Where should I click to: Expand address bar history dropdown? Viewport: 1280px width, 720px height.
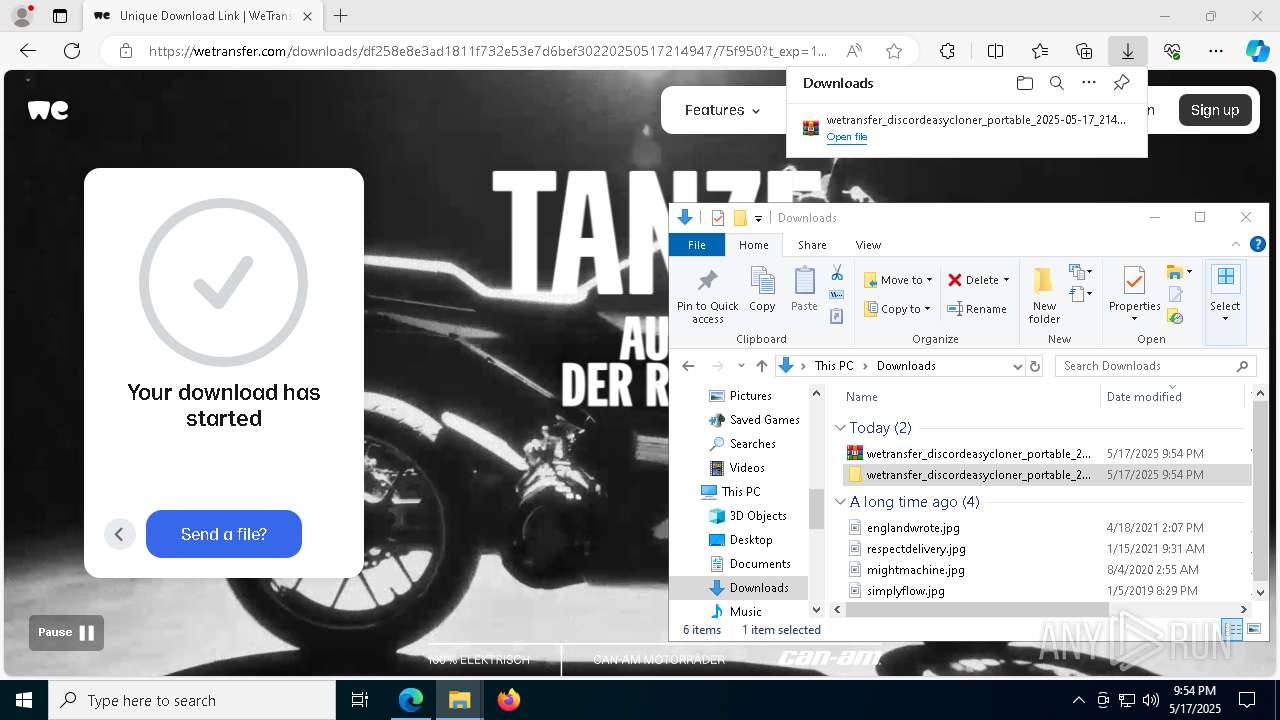click(1018, 366)
